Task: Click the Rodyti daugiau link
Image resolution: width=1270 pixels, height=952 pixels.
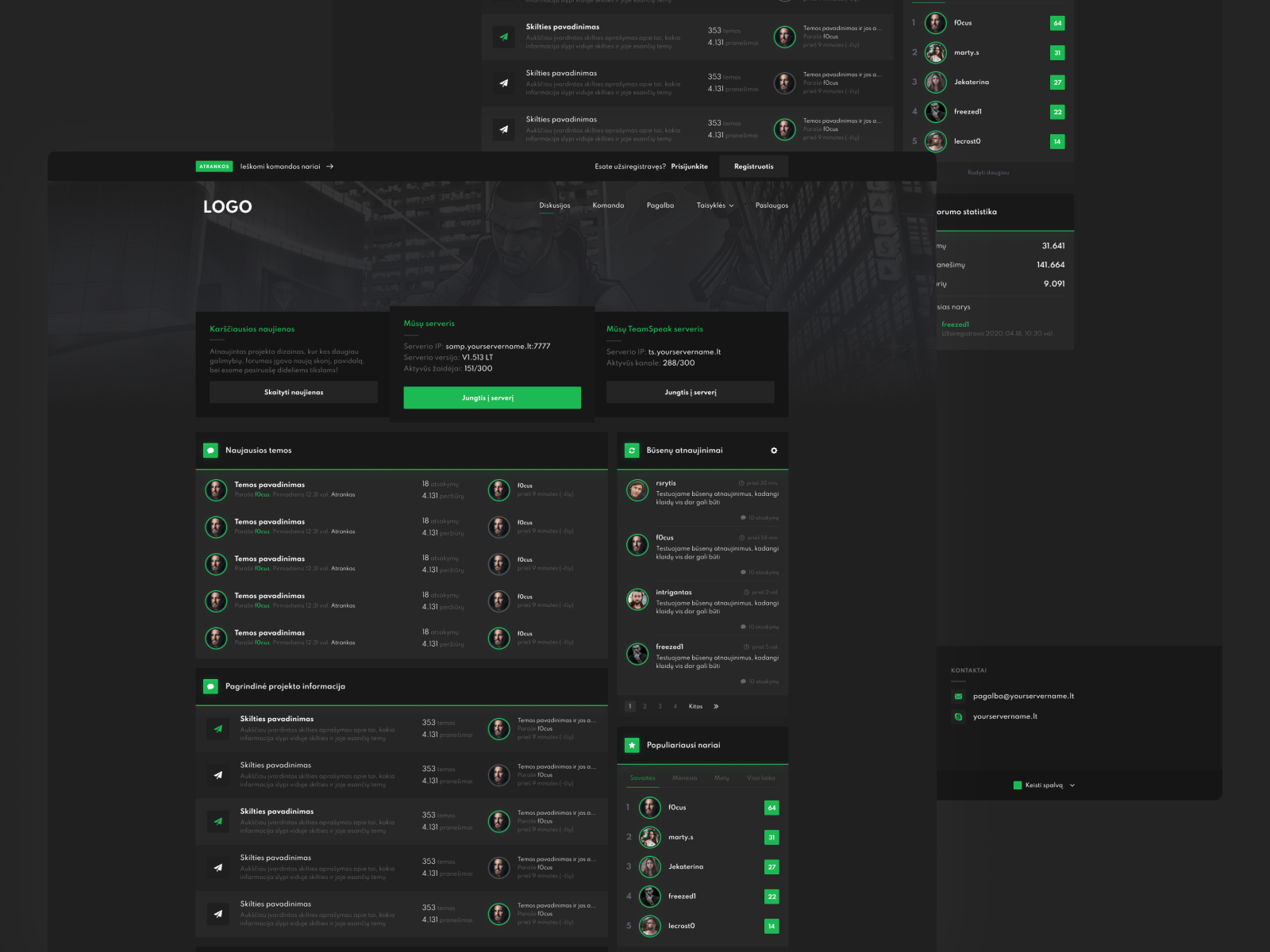Action: [x=988, y=172]
